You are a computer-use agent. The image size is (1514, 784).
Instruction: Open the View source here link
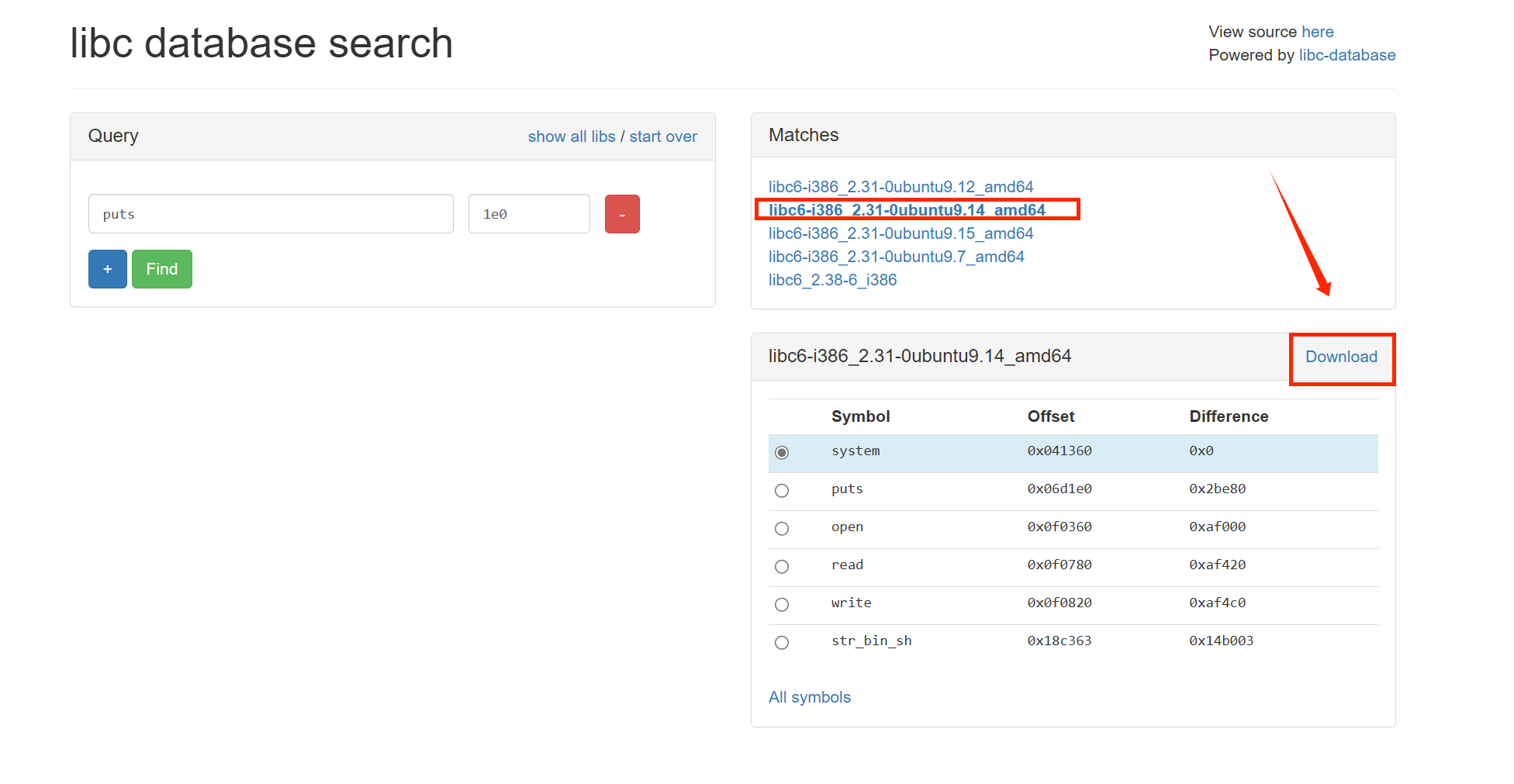click(1318, 32)
